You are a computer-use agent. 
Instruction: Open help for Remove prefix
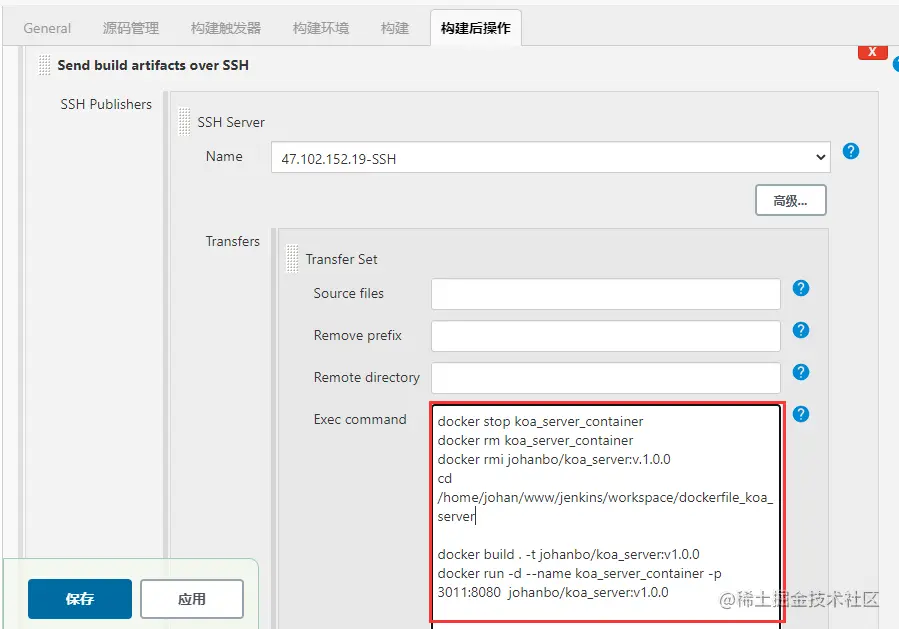tap(799, 330)
